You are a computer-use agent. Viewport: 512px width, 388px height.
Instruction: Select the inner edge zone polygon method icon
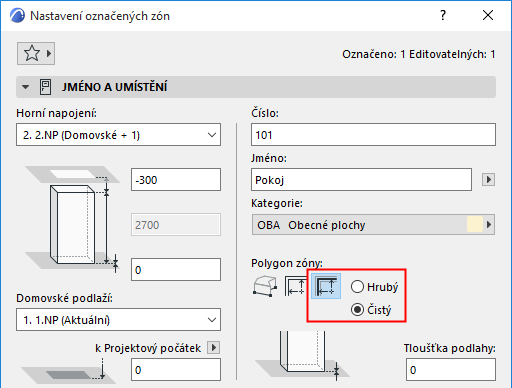click(x=295, y=286)
